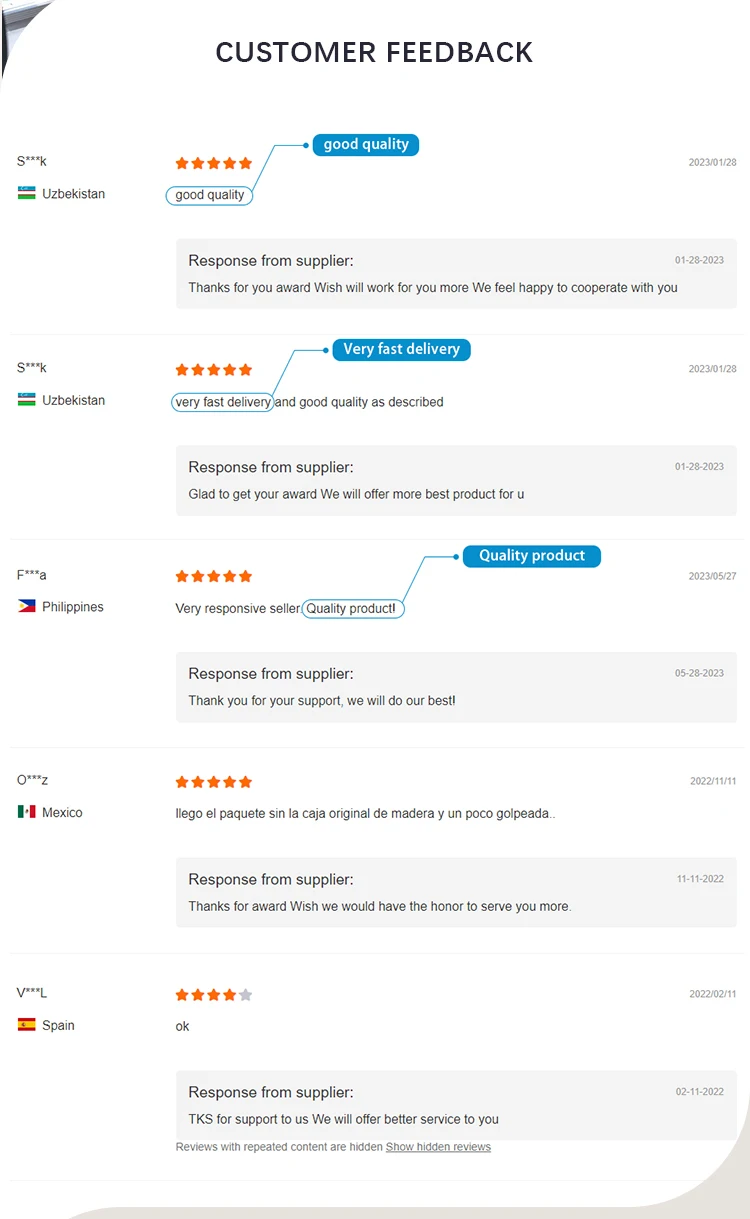Click the Uzbekistan flag on first review
The width and height of the screenshot is (750, 1219).
point(27,193)
